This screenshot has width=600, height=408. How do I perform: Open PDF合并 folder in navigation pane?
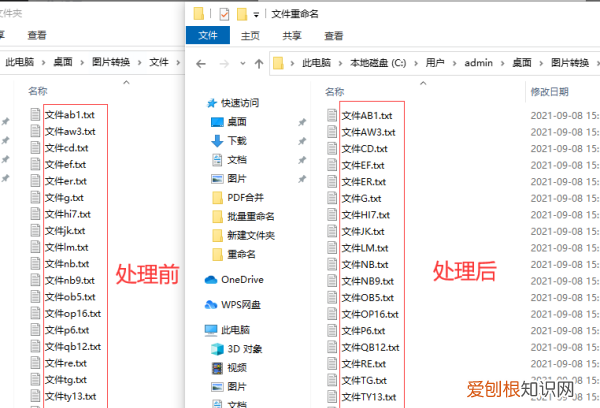click(245, 197)
